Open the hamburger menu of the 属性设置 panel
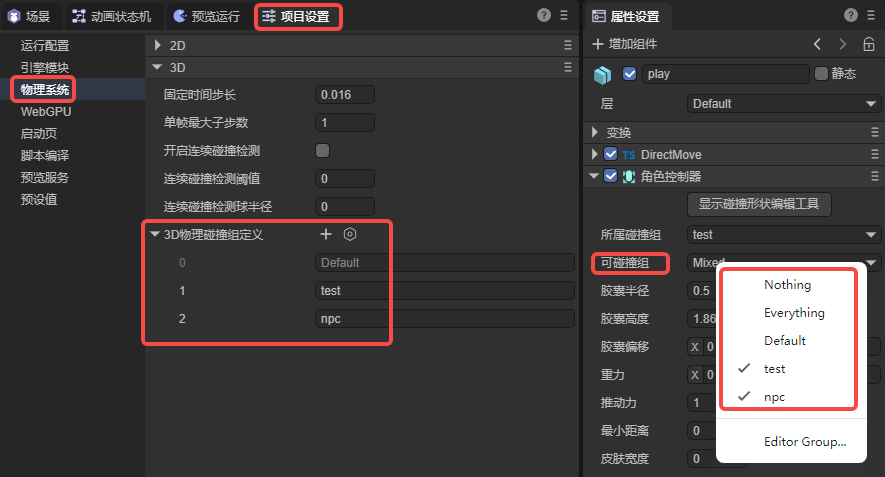Screen dimensions: 885x477 tap(870, 15)
